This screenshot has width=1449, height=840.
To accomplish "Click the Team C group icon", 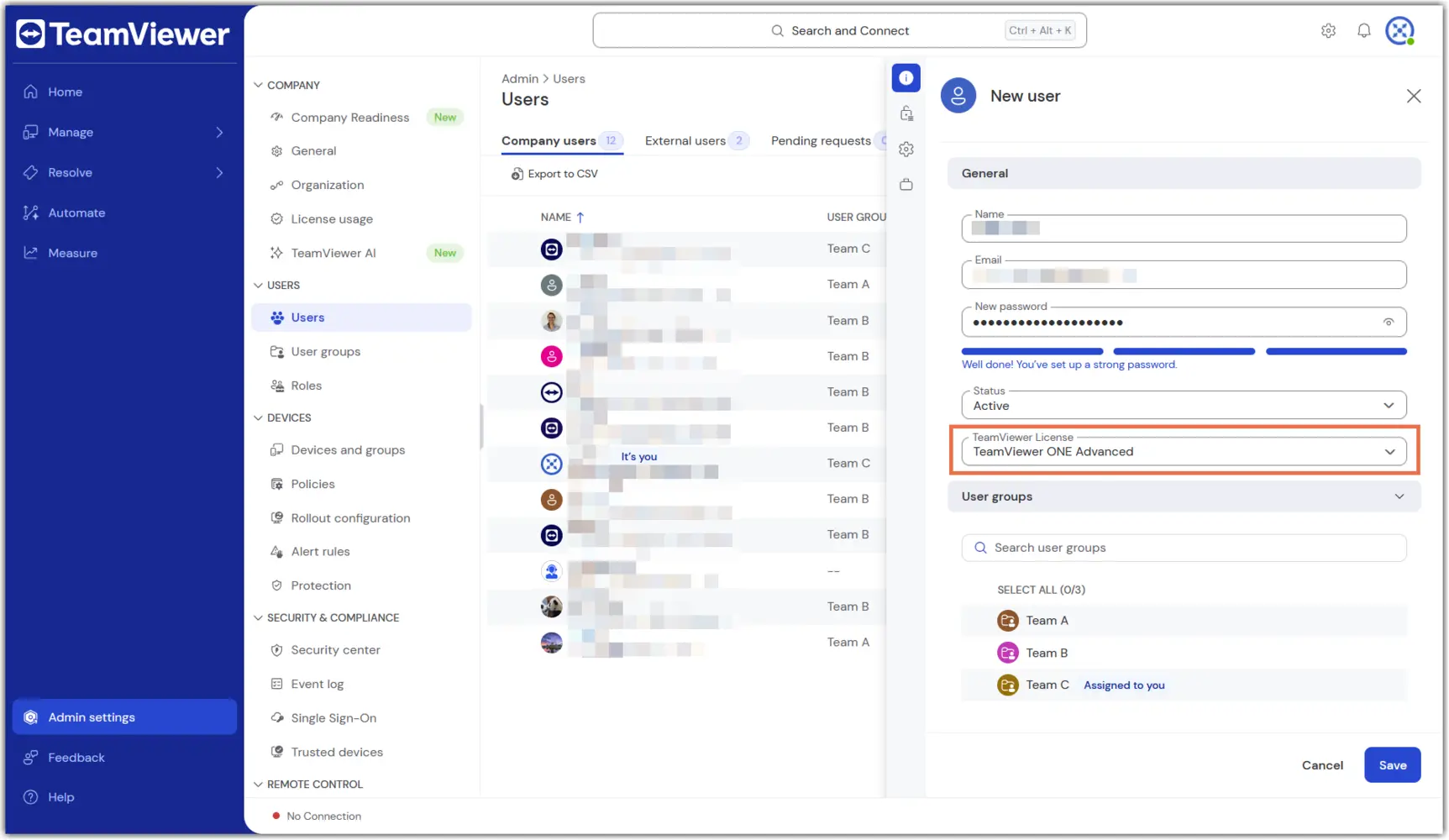I will click(1008, 685).
